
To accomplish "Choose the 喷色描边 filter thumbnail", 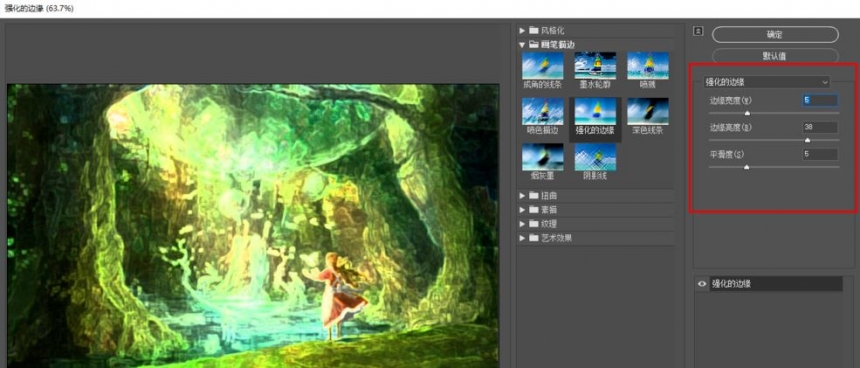I will [x=543, y=112].
